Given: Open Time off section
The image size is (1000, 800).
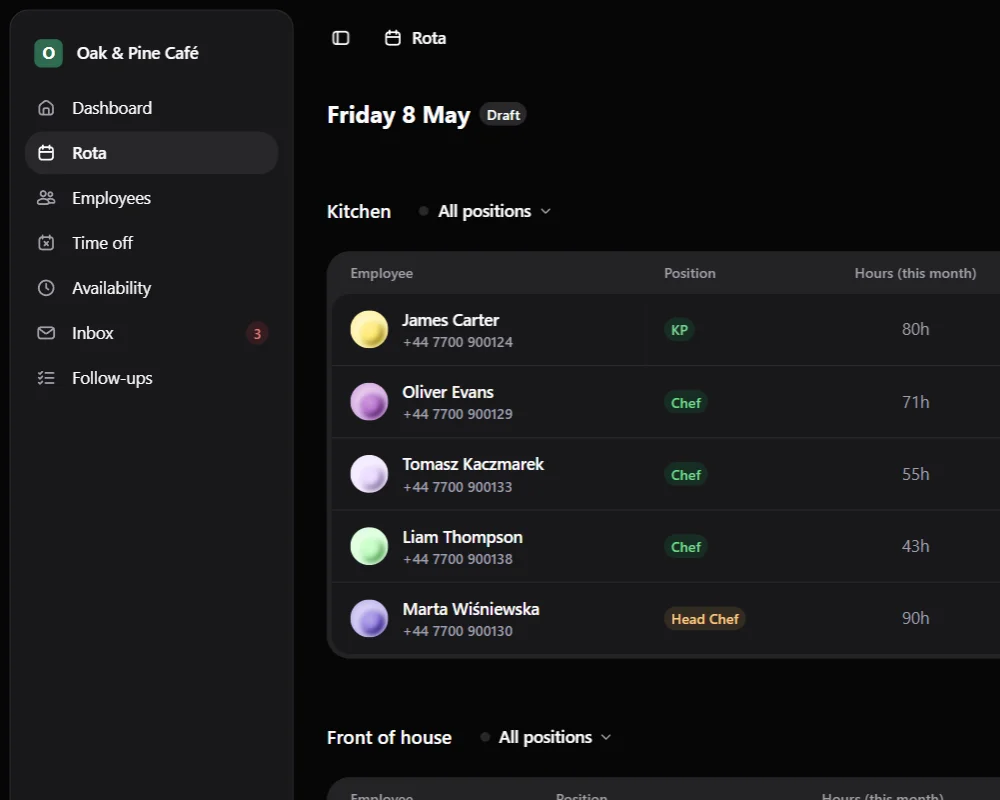Looking at the screenshot, I should pos(152,243).
